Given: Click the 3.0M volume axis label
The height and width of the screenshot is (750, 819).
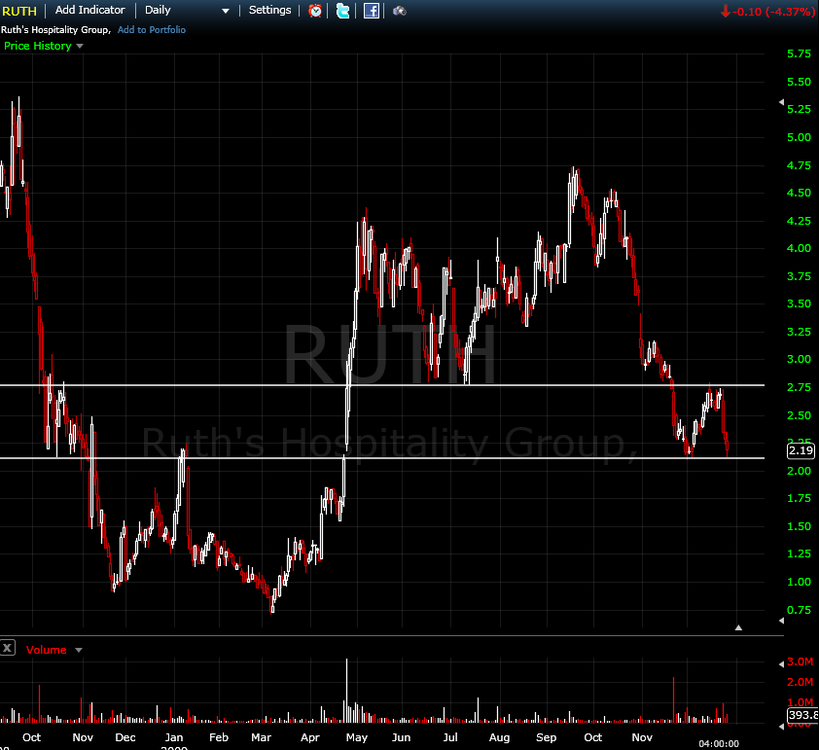Looking at the screenshot, I should pos(801,662).
